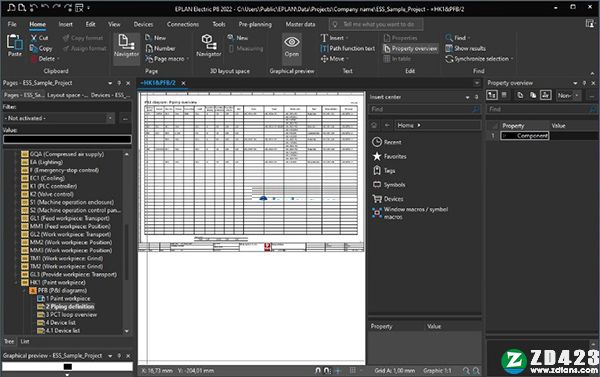Screen dimensions: 600x377
Task: Switch to the Master data ribbon tab
Action: (x=300, y=24)
